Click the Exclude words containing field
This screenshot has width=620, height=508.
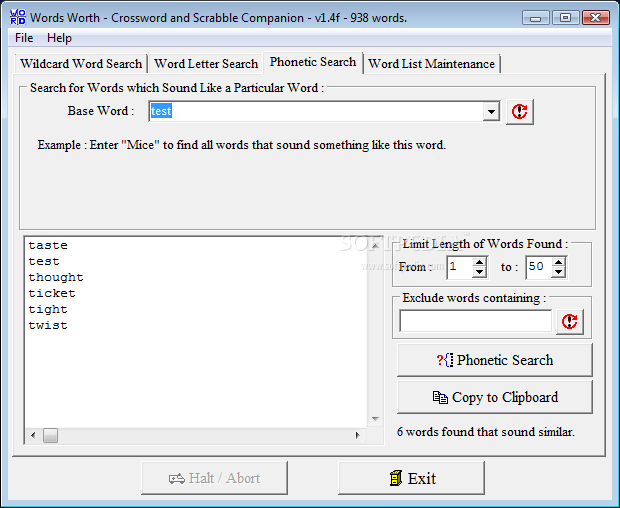[x=475, y=321]
